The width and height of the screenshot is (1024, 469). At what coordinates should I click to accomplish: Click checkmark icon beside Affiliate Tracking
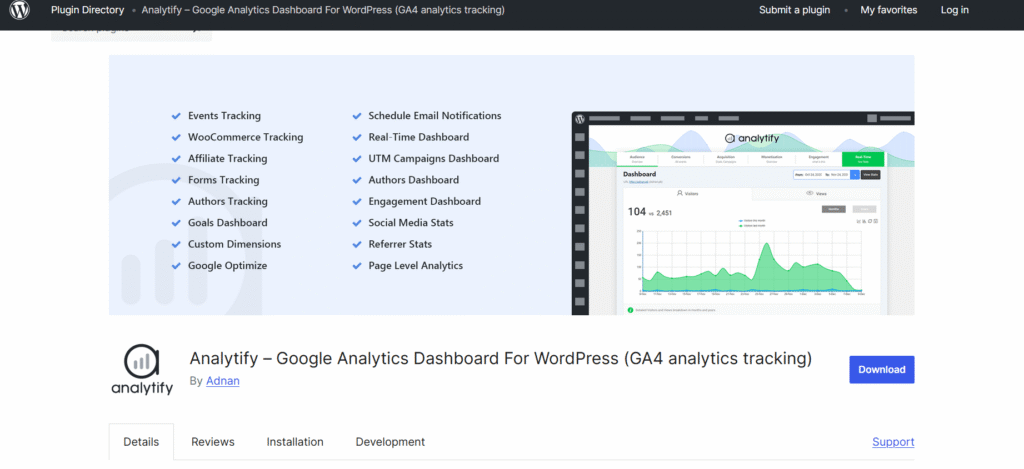[x=176, y=159]
